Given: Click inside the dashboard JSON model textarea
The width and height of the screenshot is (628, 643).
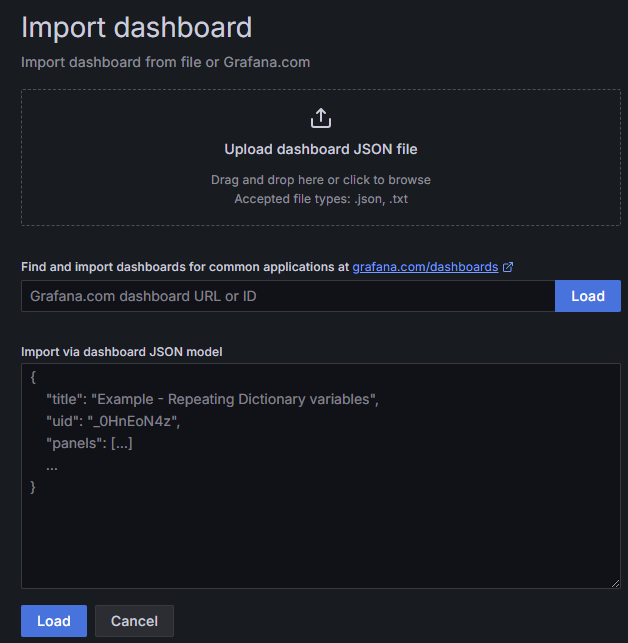Looking at the screenshot, I should pyautogui.click(x=320, y=530).
